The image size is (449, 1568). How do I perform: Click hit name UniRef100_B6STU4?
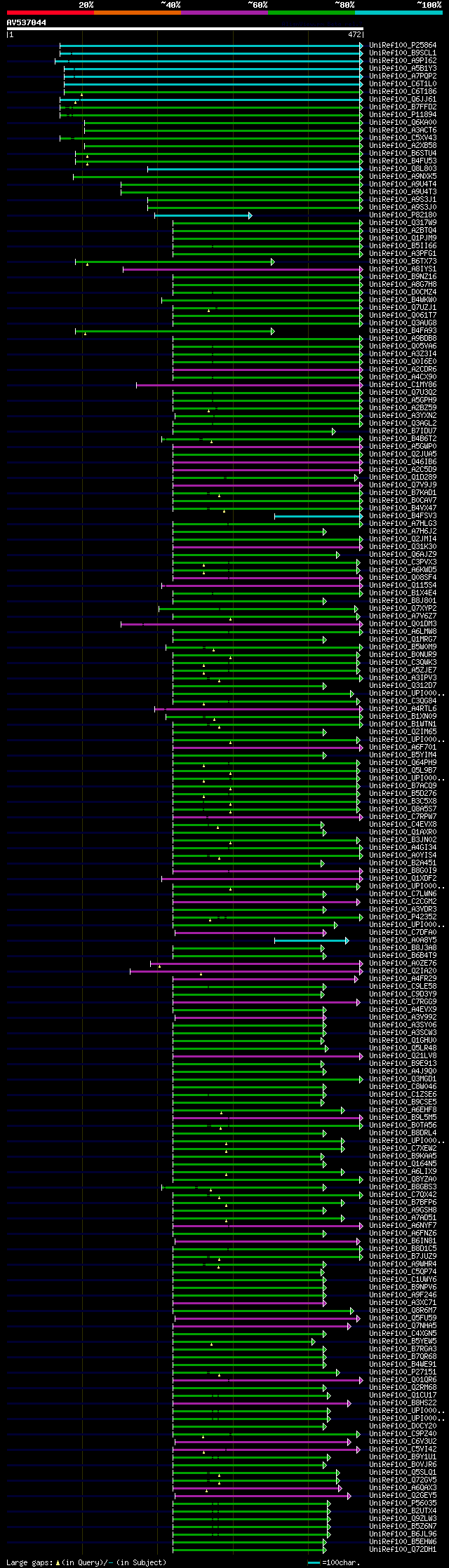coord(403,154)
